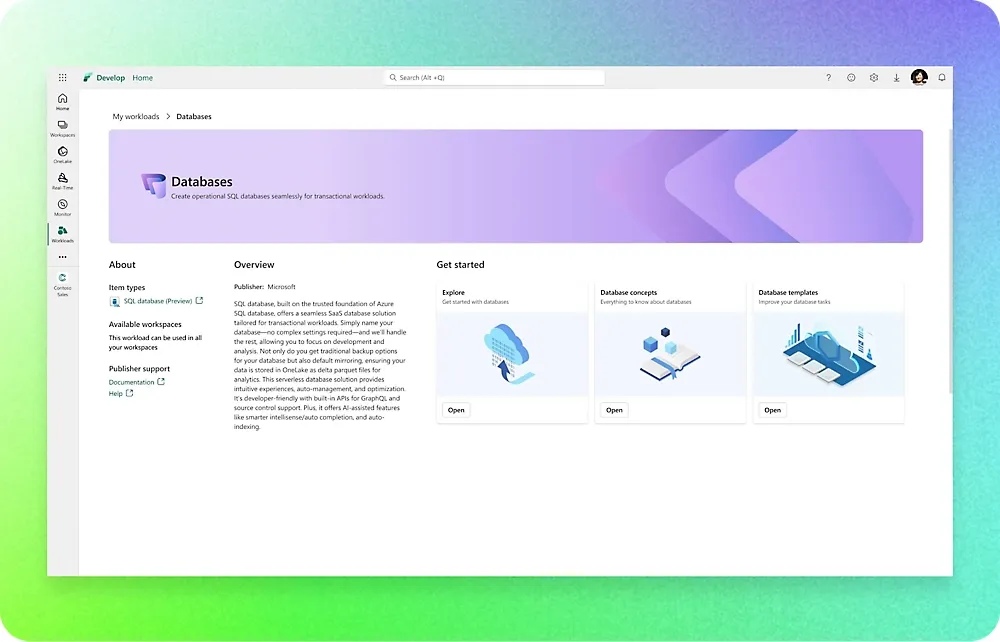The image size is (1000, 642).
Task: Expand the sidebar more options ellipsis
Action: click(x=62, y=257)
